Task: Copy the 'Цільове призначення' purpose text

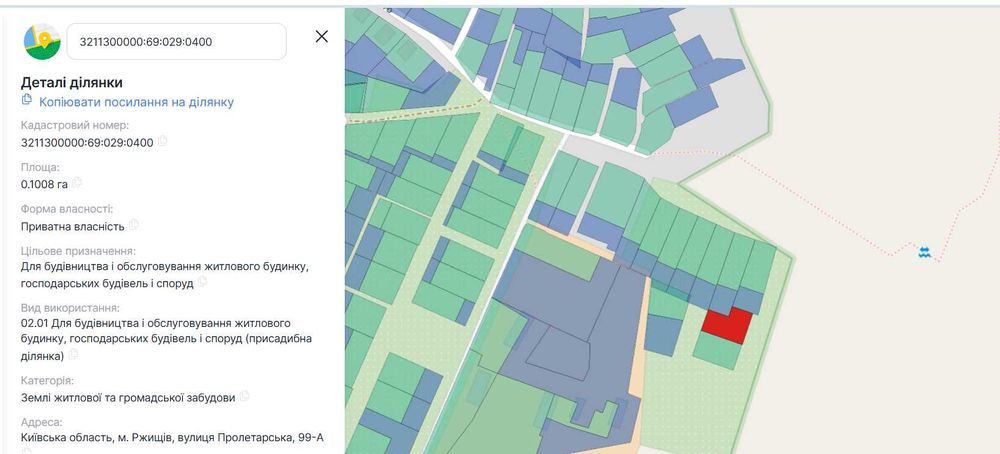Action: pyautogui.click(x=203, y=282)
